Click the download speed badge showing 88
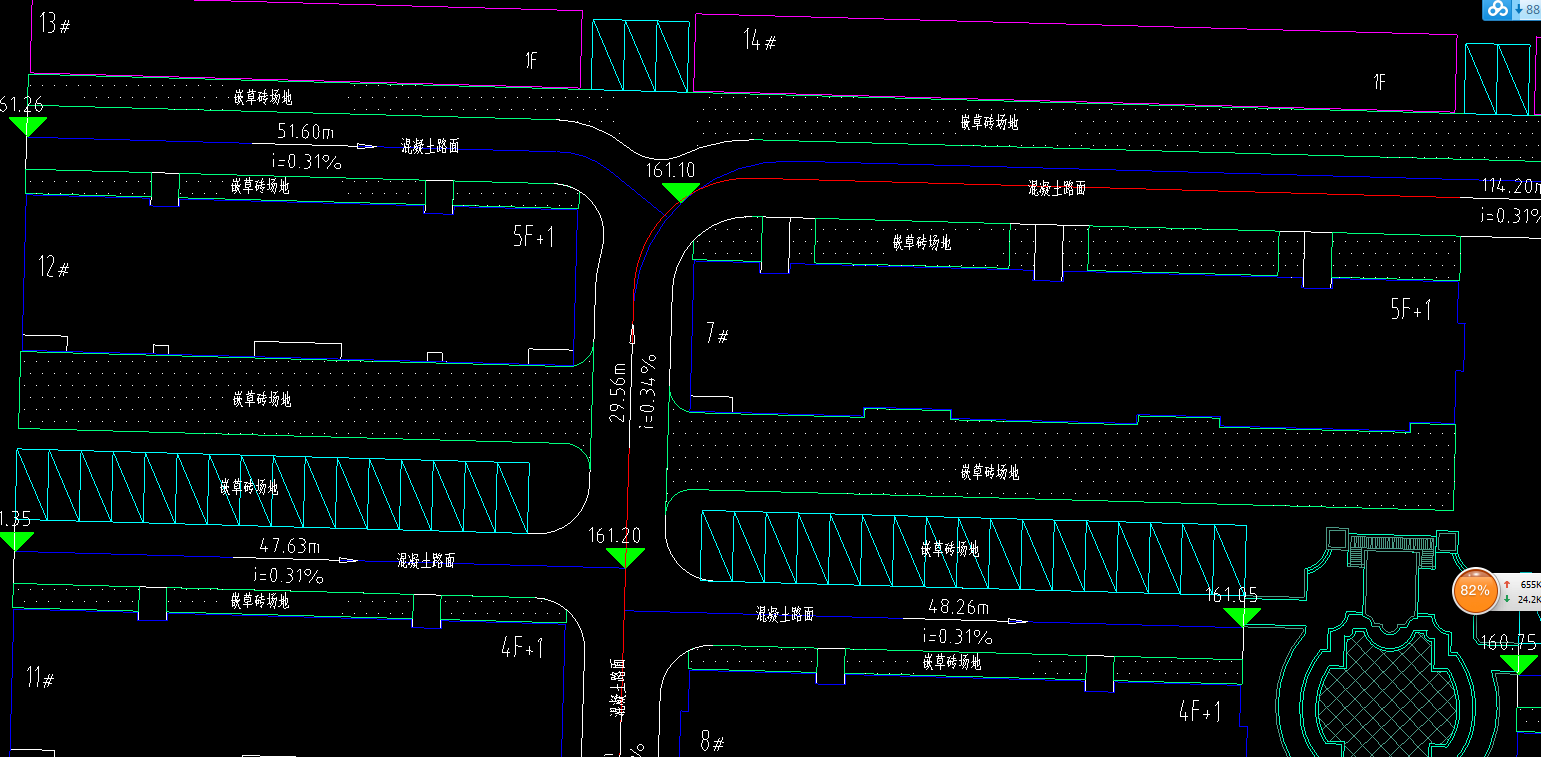 tap(1527, 10)
